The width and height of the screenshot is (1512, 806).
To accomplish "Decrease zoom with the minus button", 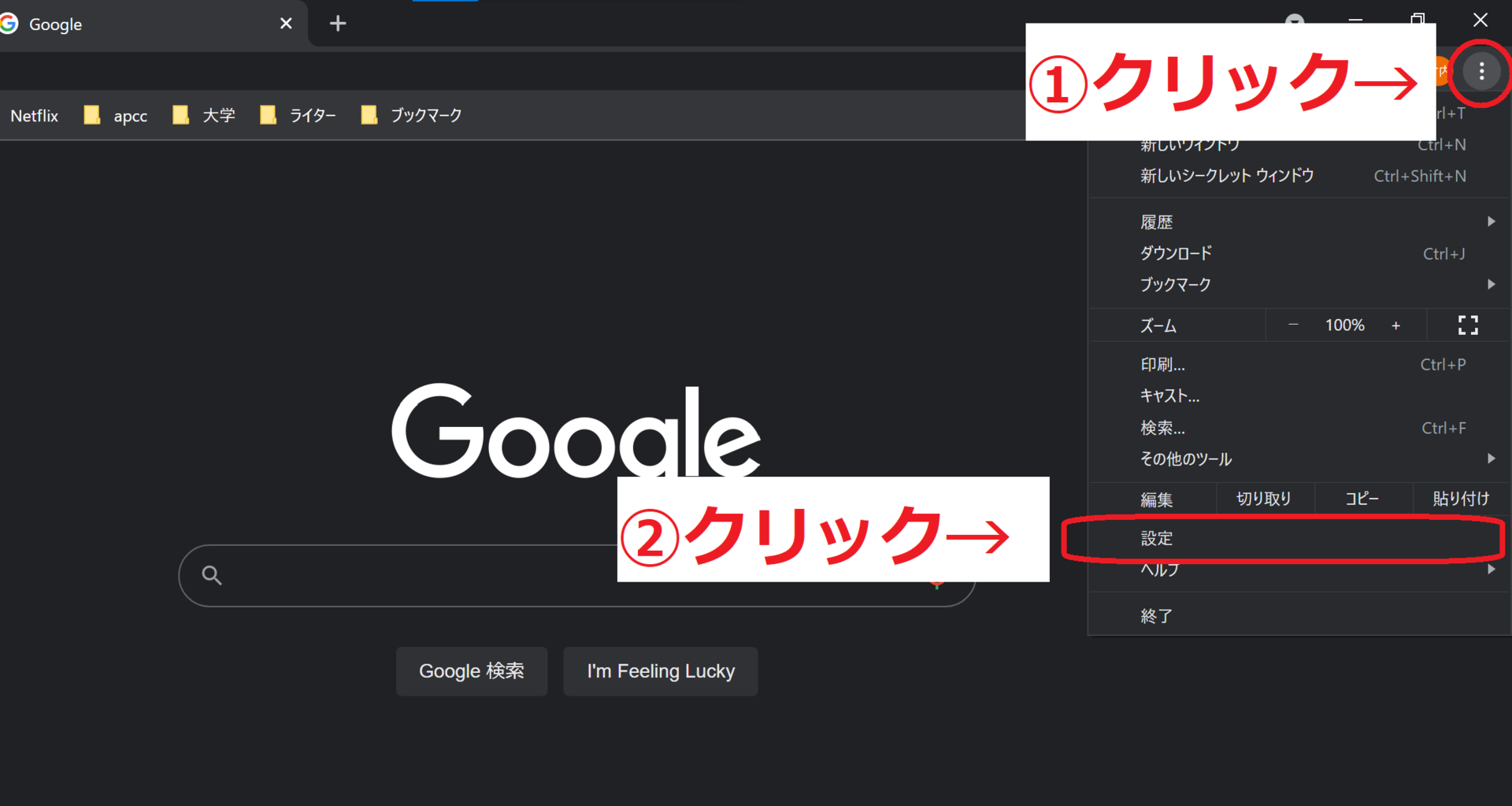I will tap(1293, 325).
